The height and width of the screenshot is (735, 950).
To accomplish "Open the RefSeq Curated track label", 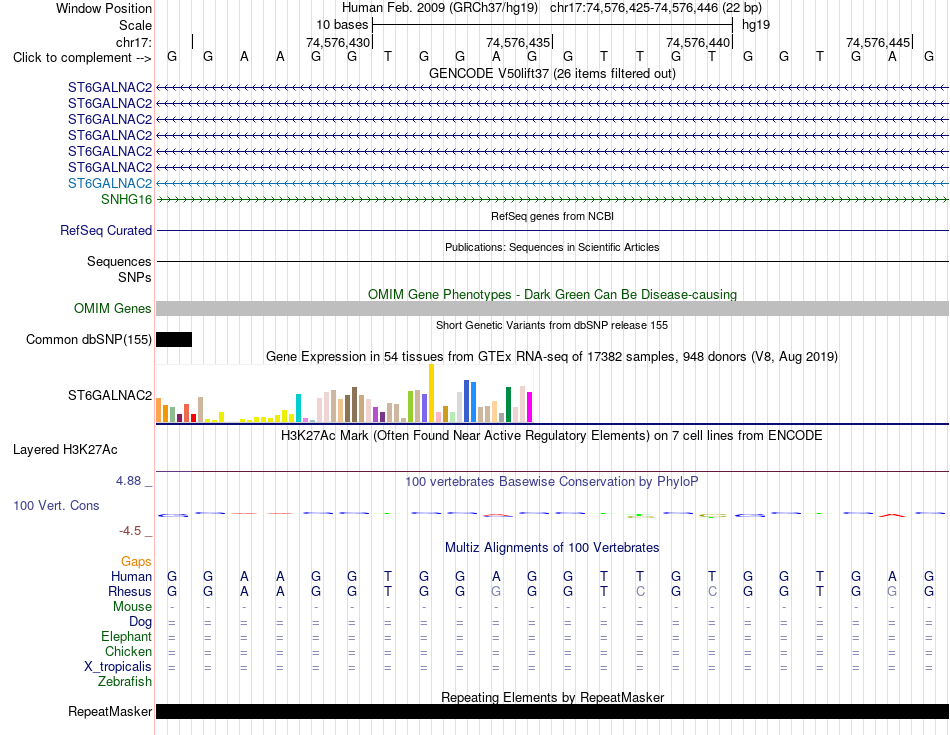I will pyautogui.click(x=106, y=230).
